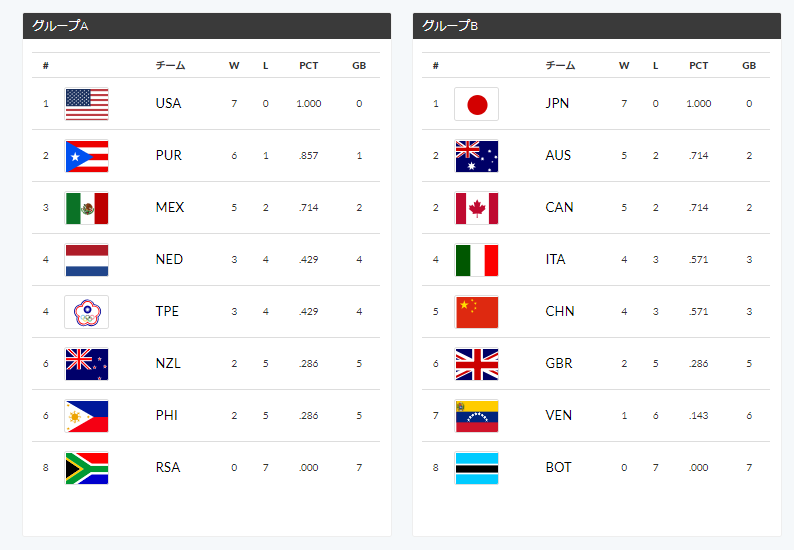Click the Great Britain Union Jack flag
Image resolution: width=794 pixels, height=550 pixels.
point(477,364)
